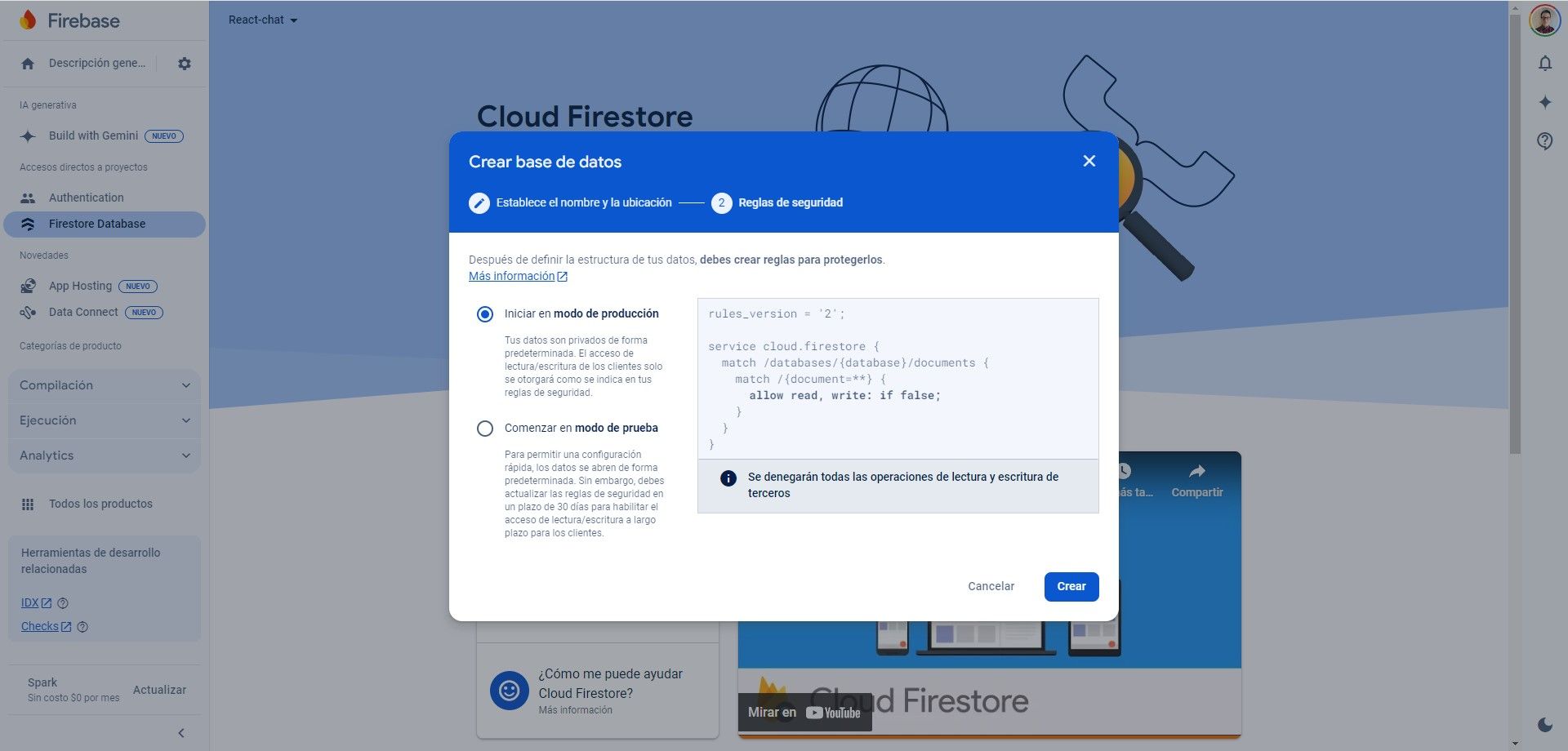Click the Cloud Firestore video thumbnail
The height and width of the screenshot is (751, 1568).
point(989,594)
